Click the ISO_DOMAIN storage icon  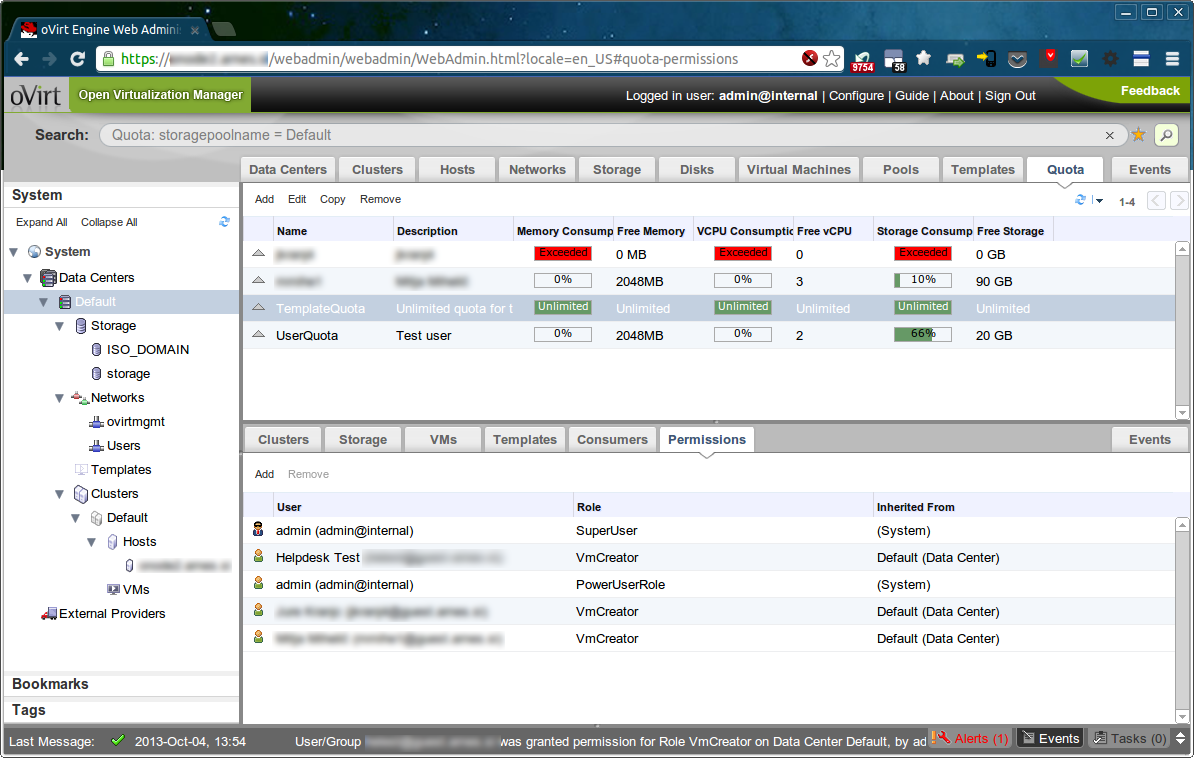point(96,350)
